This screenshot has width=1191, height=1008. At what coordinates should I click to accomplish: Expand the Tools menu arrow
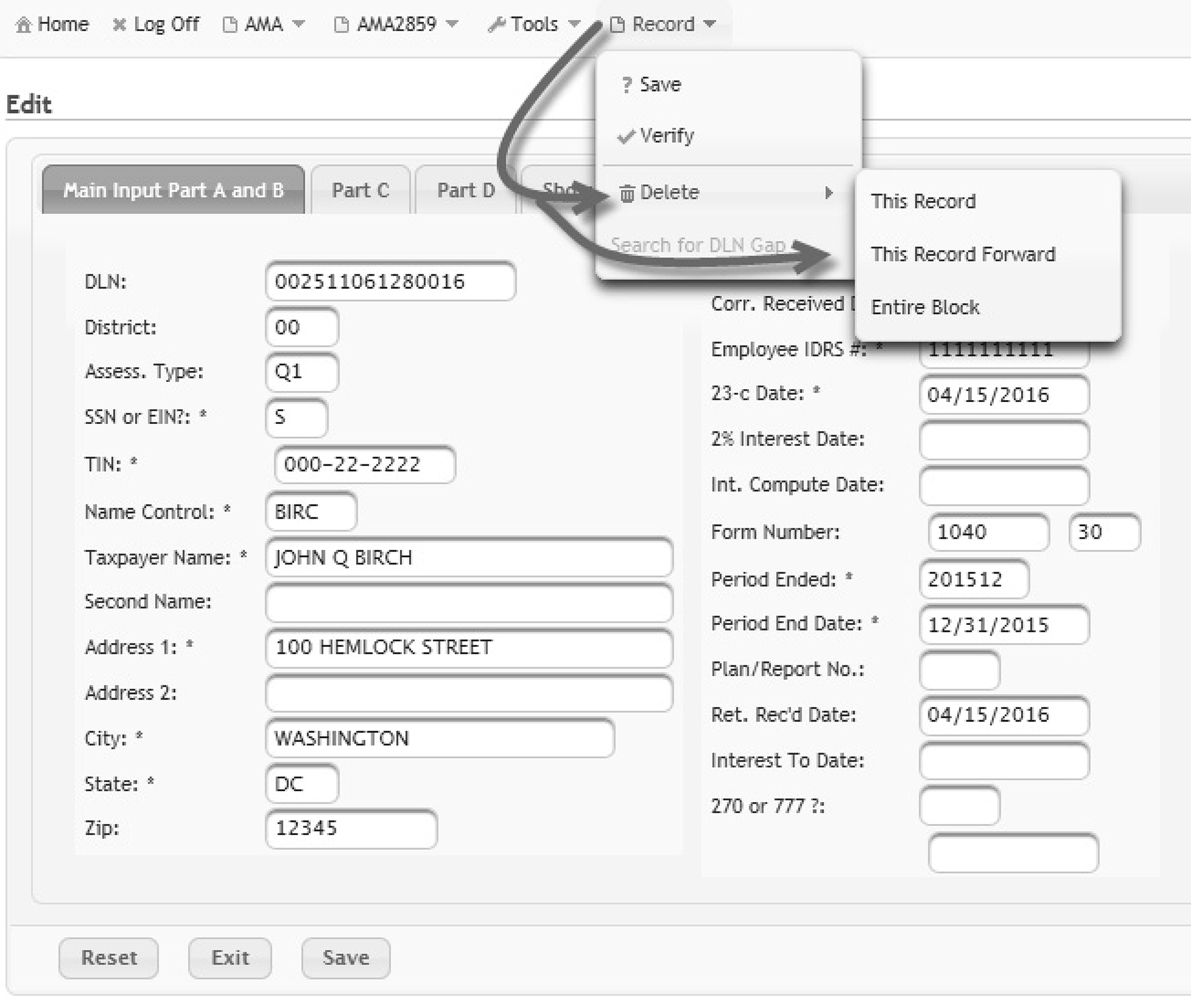point(574,24)
